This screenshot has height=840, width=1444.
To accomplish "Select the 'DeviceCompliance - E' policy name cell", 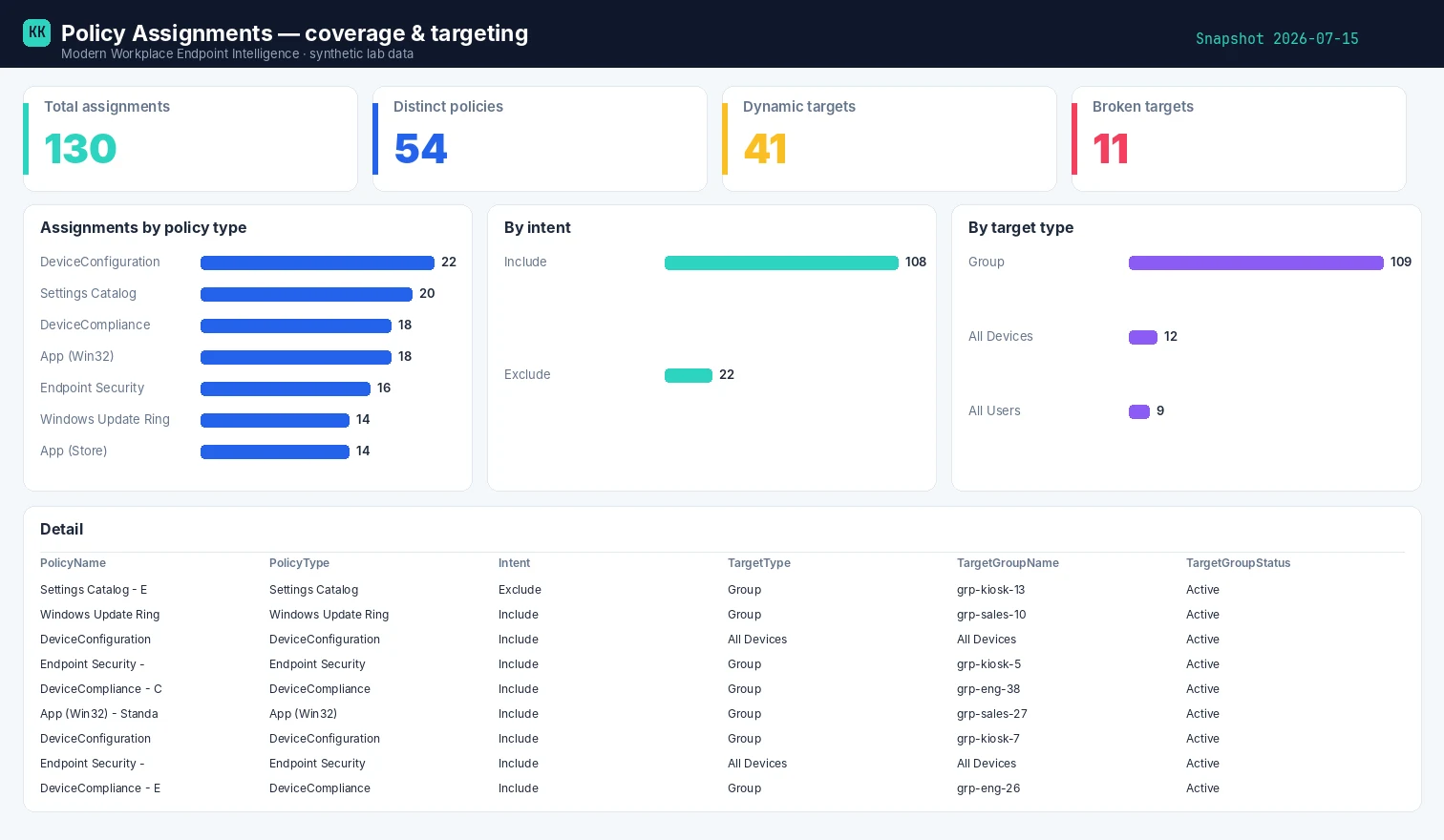I will (100, 788).
